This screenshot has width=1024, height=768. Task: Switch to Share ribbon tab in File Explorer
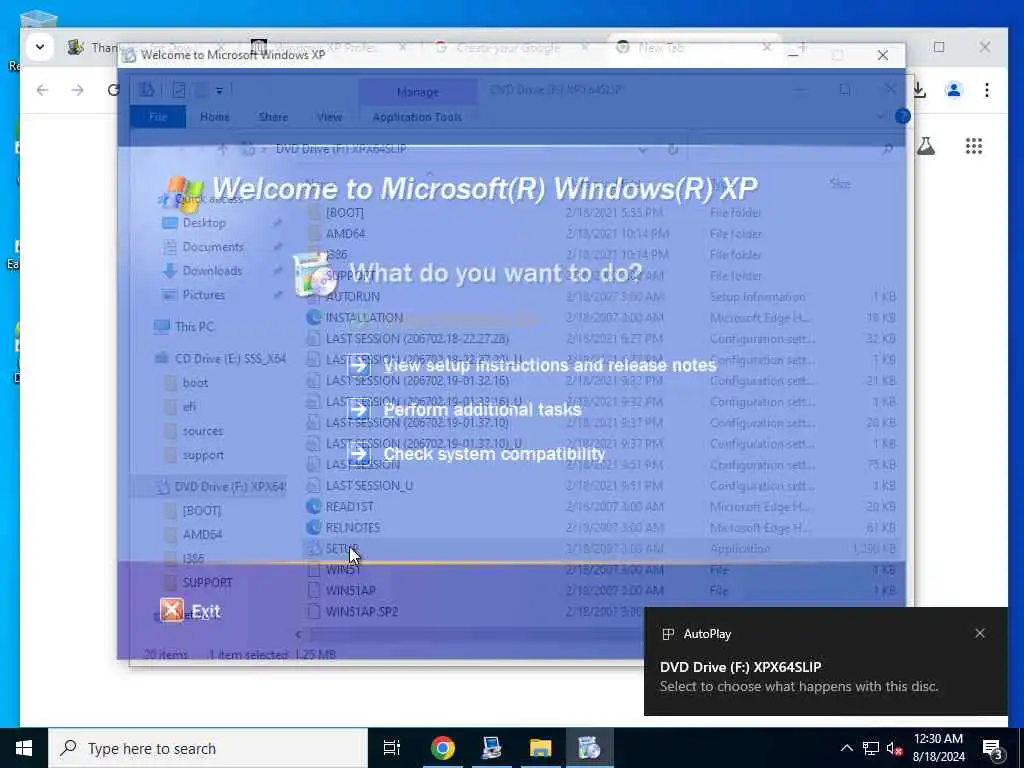[x=273, y=117]
